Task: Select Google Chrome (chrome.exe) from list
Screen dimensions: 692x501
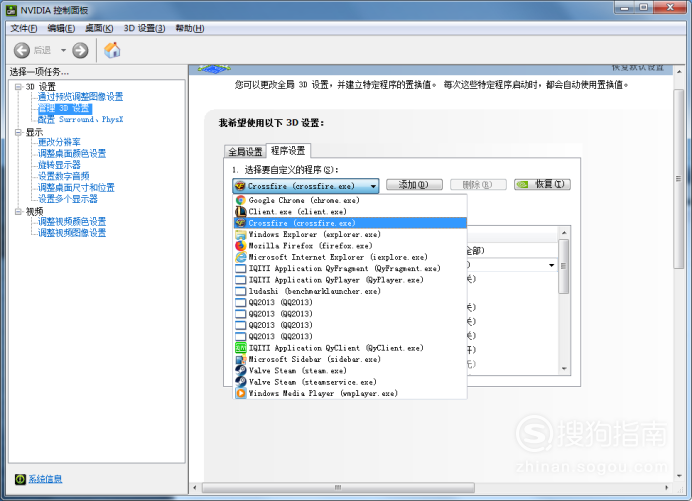Action: coord(350,200)
